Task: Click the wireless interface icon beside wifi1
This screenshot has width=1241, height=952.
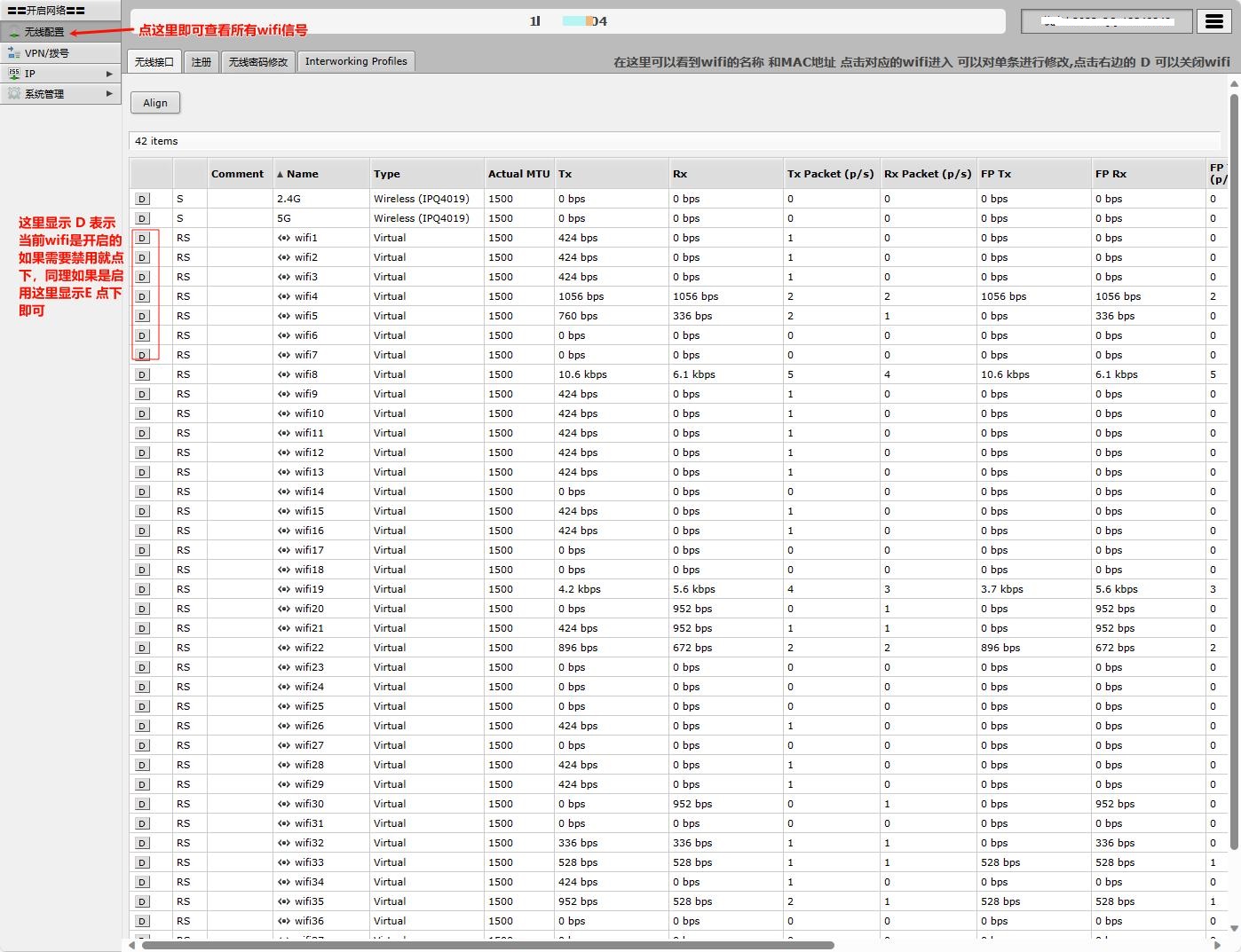Action: (284, 238)
